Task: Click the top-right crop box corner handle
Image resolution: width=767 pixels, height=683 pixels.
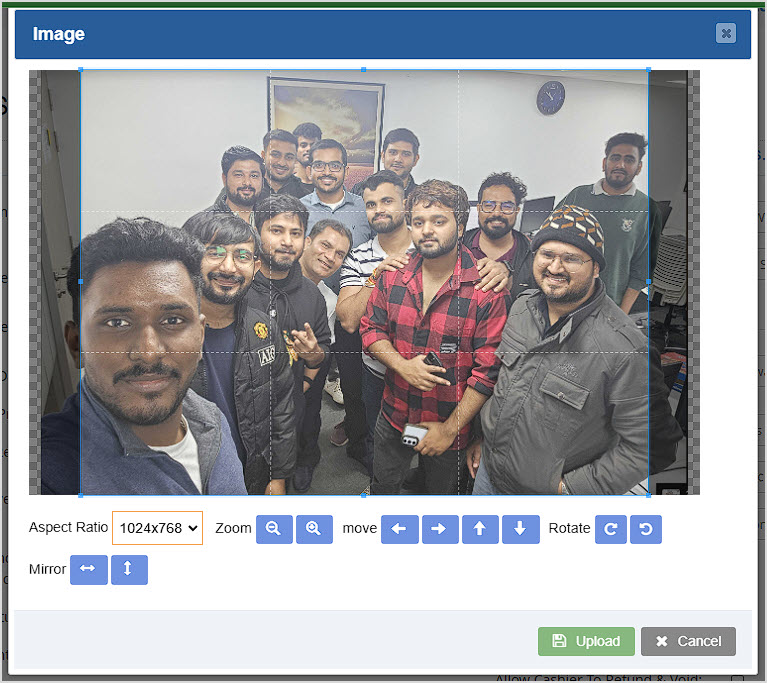Action: [649, 69]
